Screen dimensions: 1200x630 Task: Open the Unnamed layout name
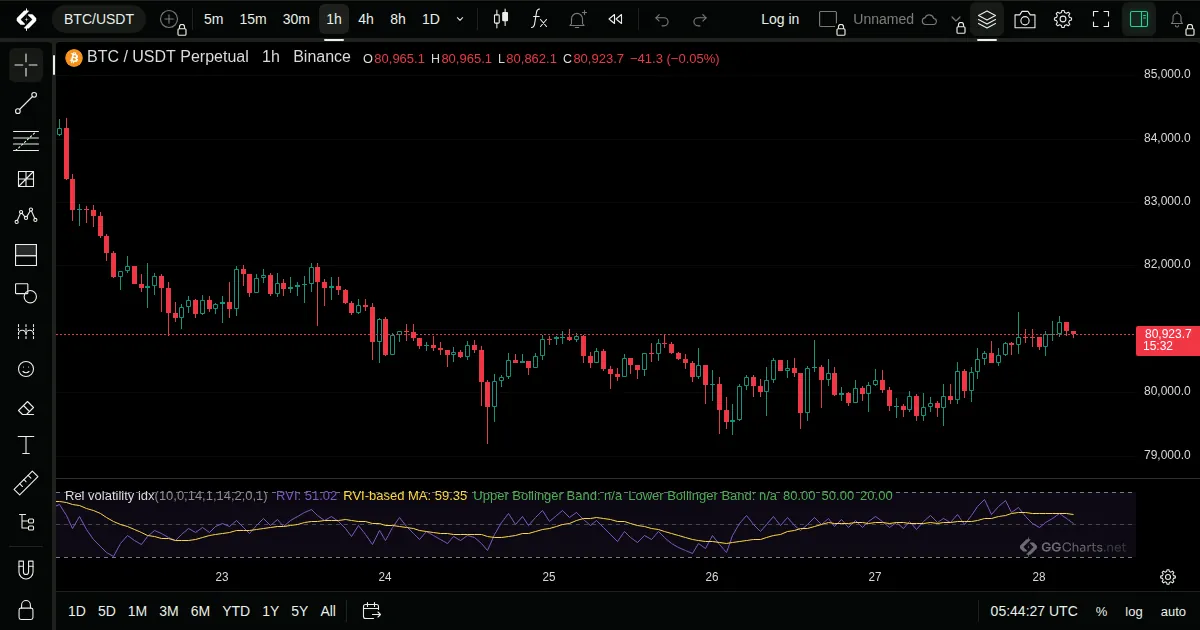tap(884, 19)
